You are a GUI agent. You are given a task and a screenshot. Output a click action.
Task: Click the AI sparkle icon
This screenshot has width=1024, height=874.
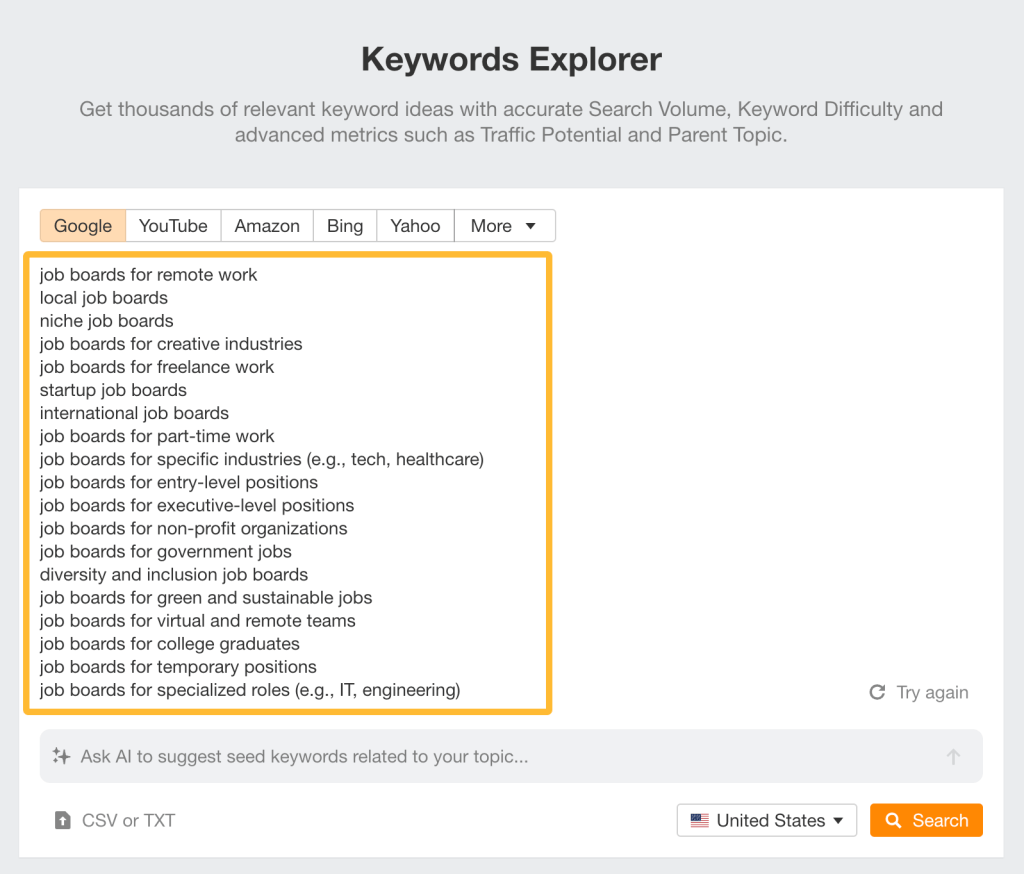point(62,756)
